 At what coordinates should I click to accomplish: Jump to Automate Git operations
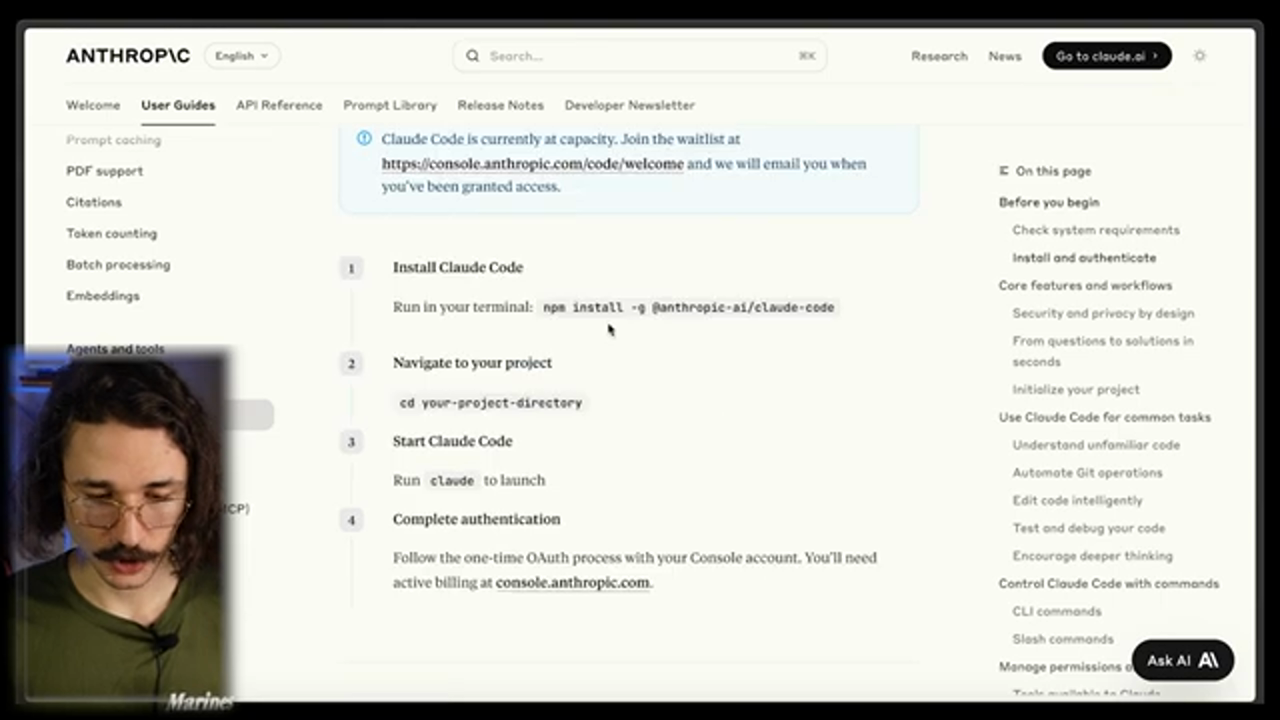[x=1087, y=472]
